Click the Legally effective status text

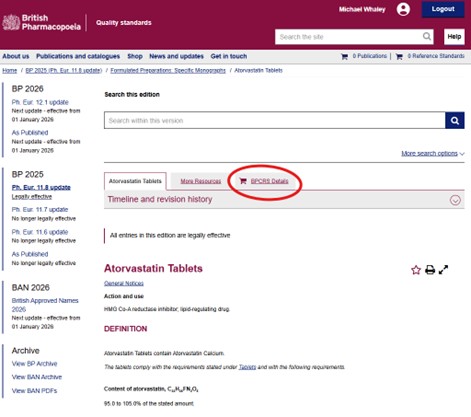pos(32,197)
